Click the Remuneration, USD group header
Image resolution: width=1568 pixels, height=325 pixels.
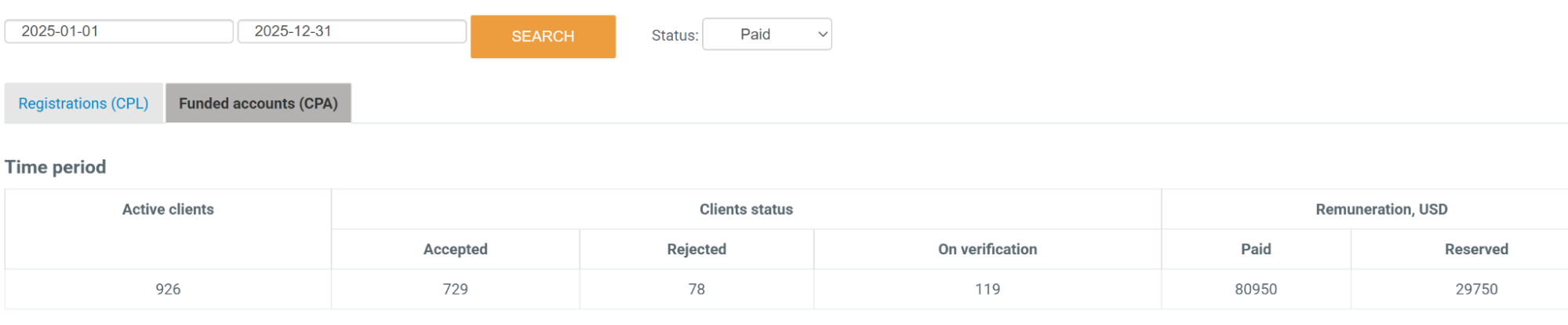(x=1381, y=210)
